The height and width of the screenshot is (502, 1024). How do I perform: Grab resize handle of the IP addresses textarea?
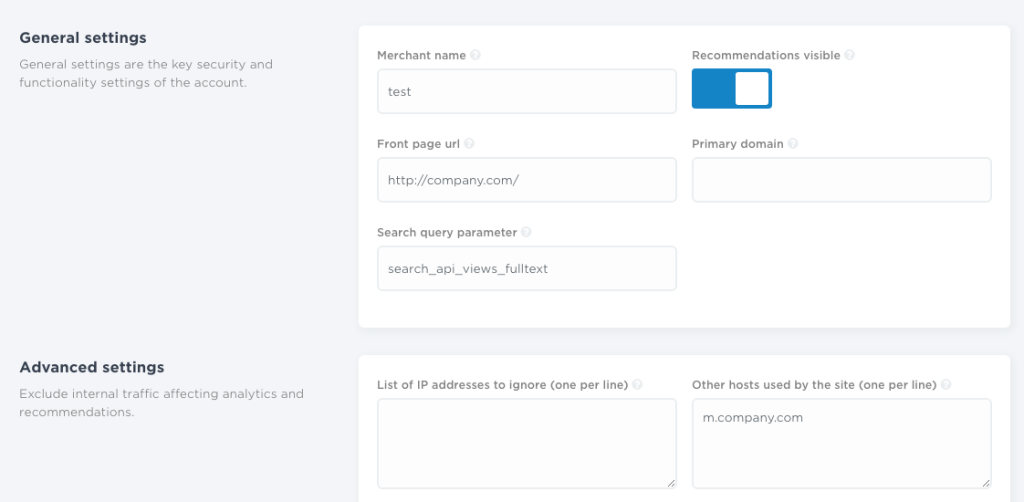tap(671, 482)
